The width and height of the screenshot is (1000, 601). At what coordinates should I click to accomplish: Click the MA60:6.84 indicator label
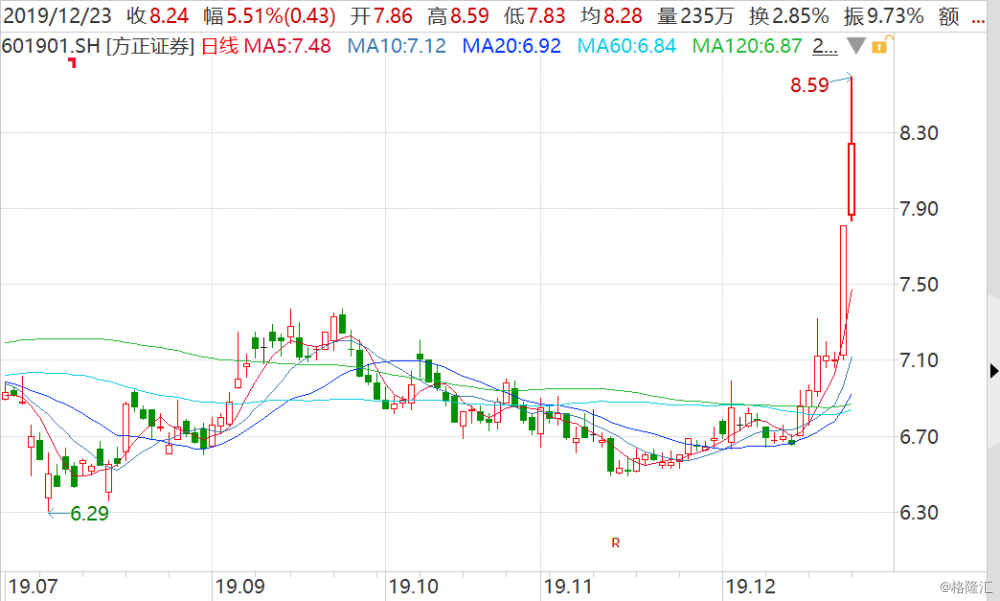click(x=626, y=46)
